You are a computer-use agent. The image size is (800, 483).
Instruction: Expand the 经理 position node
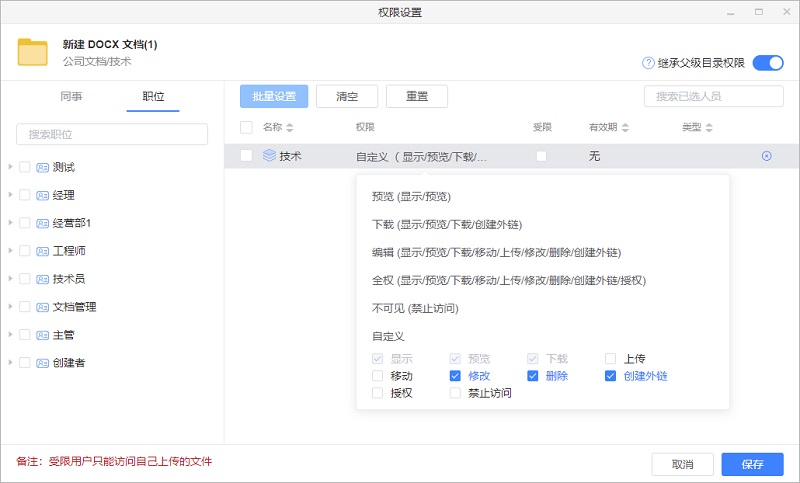[10, 195]
